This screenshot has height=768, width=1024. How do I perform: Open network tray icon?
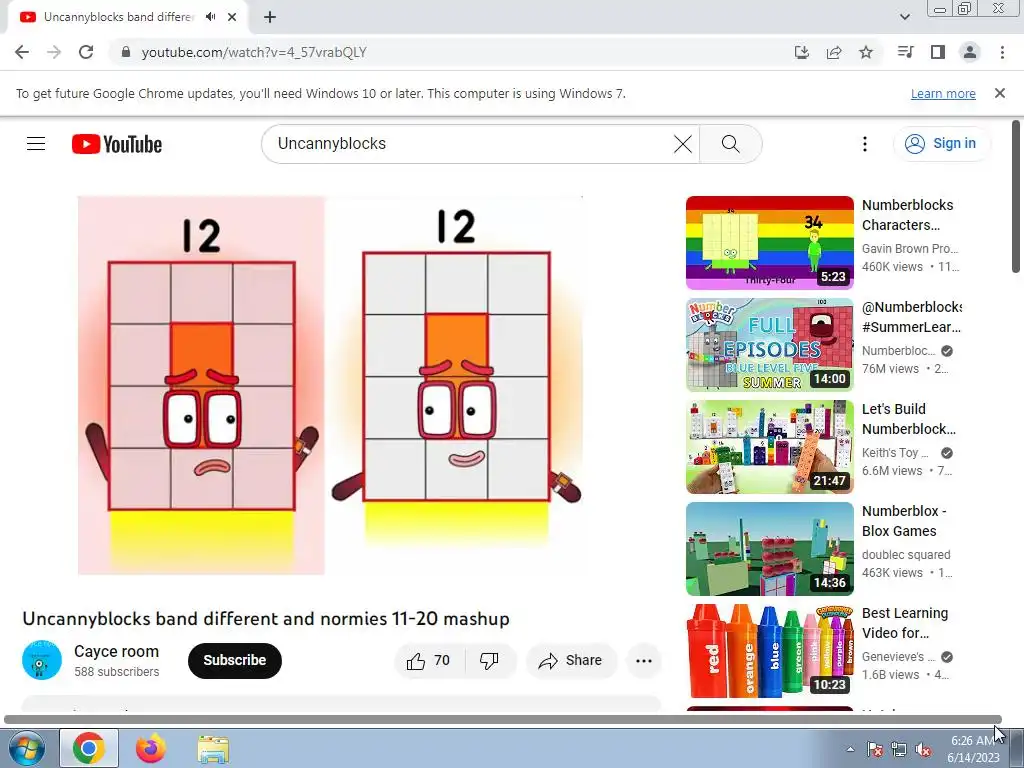click(899, 749)
